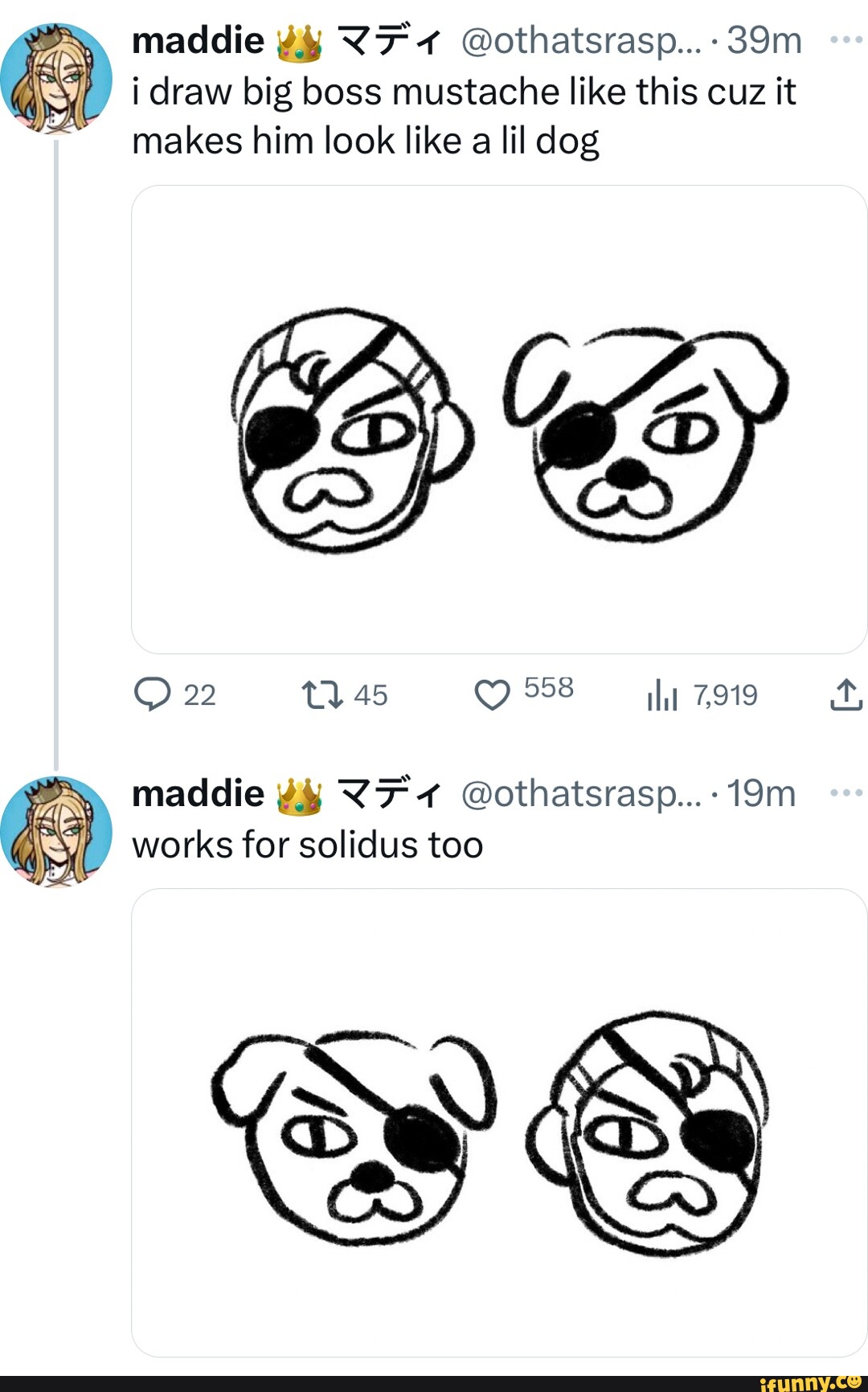This screenshot has height=1392, width=868.
Task: Click @othatsrasp handle on second tweet
Action: [580, 794]
